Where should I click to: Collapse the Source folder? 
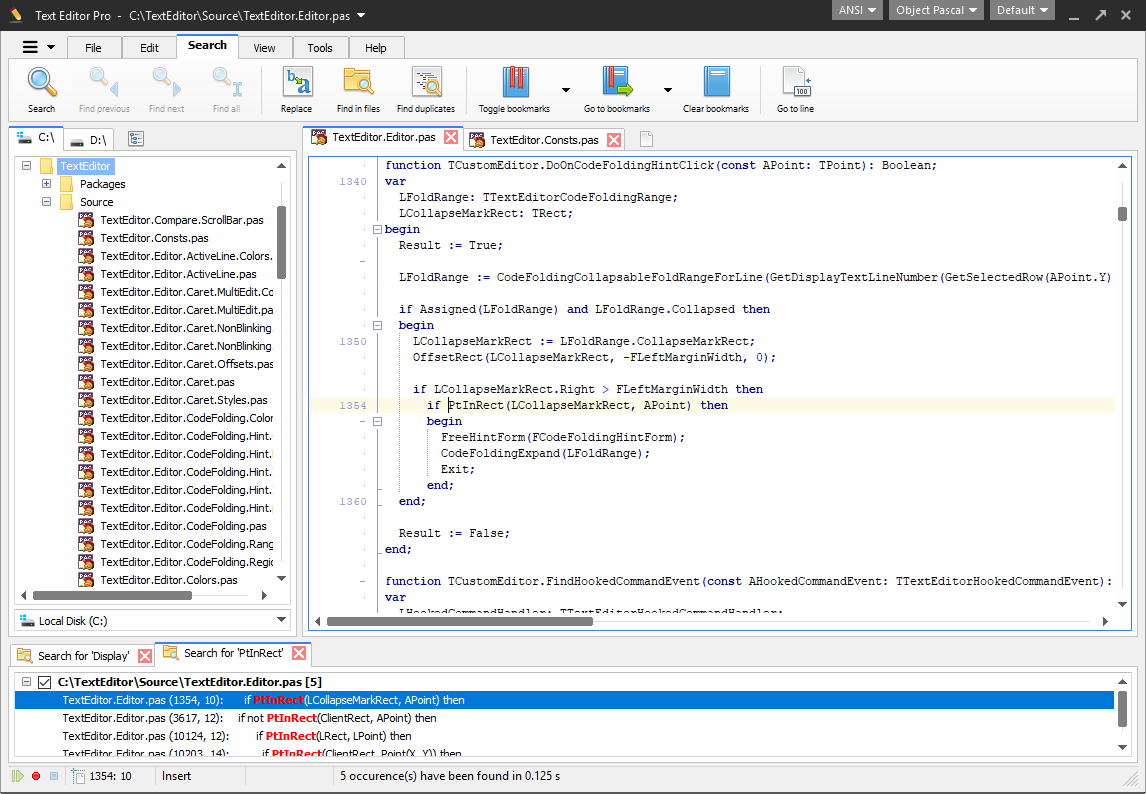pos(46,202)
